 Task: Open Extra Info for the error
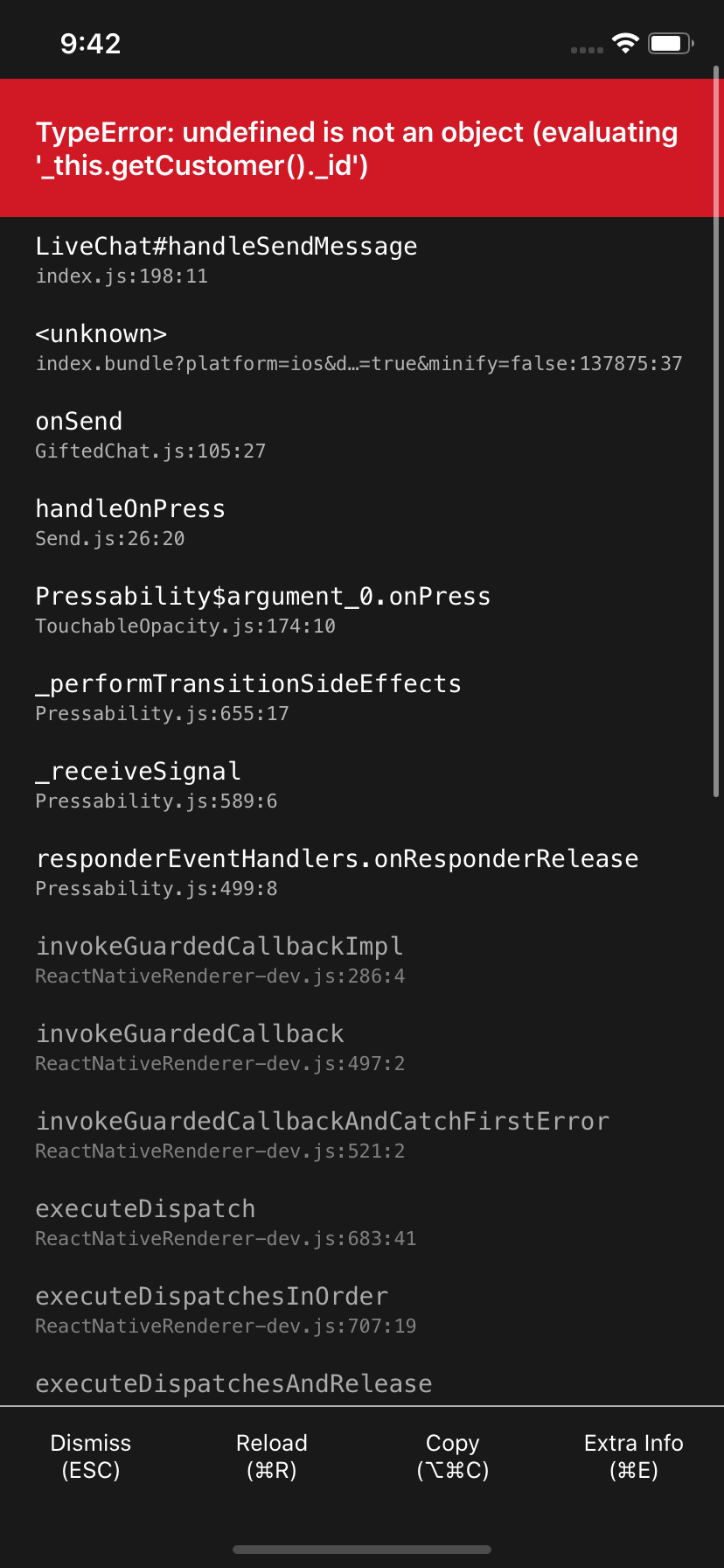[633, 1455]
